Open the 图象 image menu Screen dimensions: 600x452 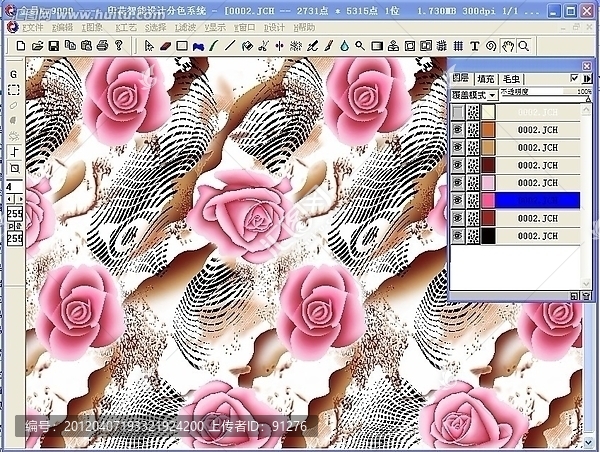[92, 28]
